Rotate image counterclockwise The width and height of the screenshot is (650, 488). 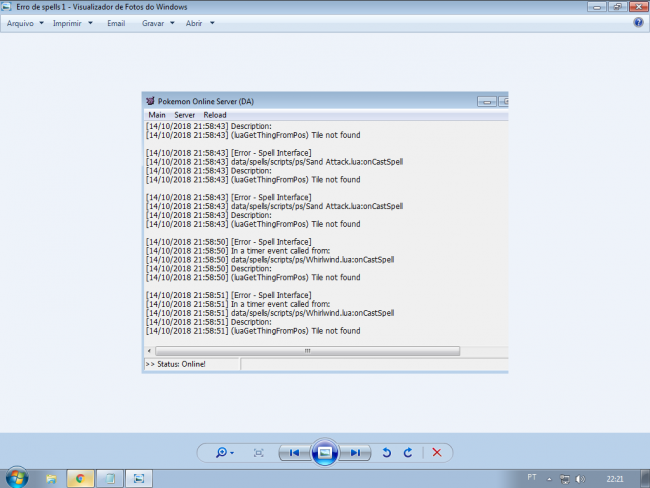(386, 452)
